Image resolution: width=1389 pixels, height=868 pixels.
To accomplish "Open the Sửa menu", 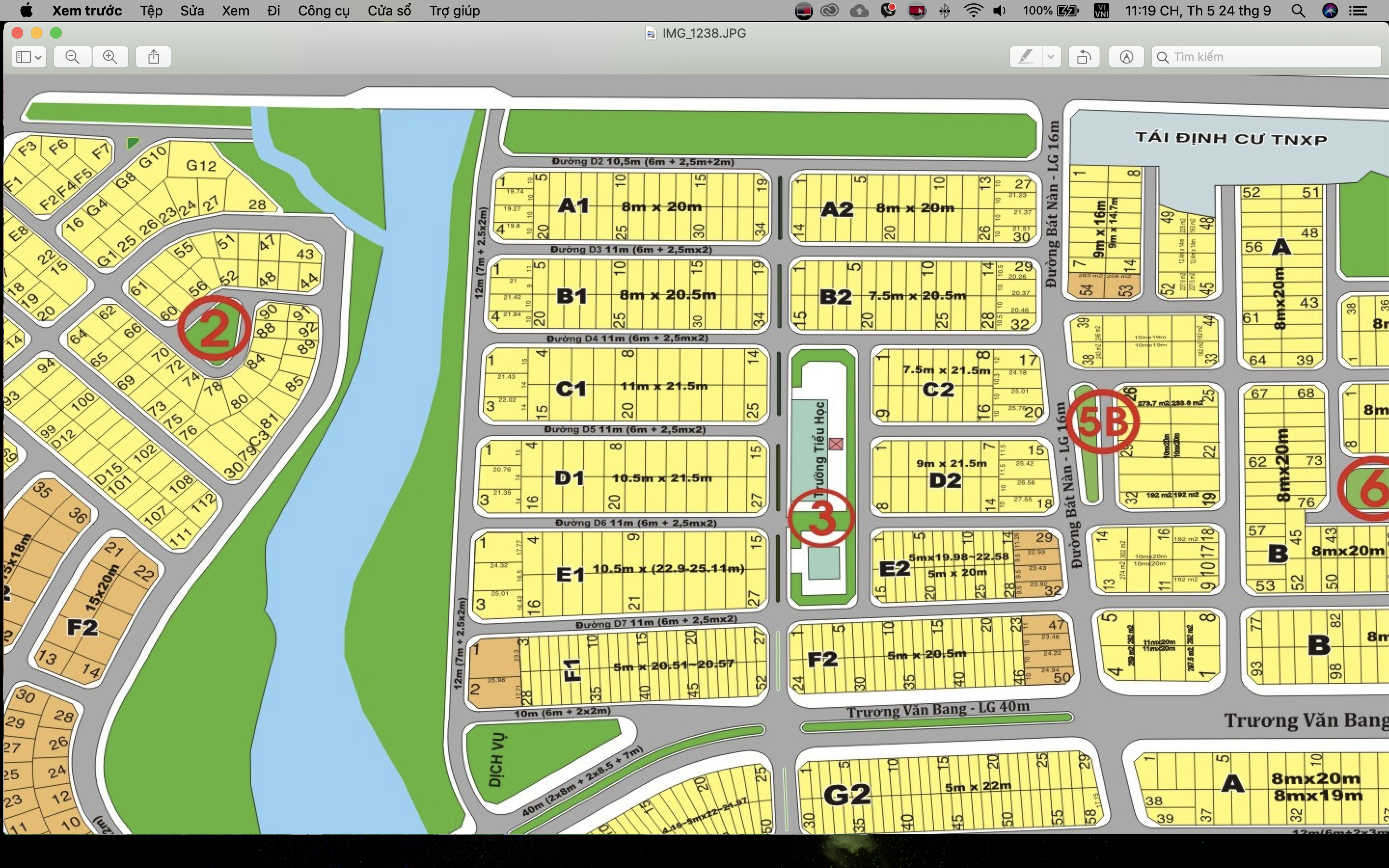I will click(x=192, y=10).
